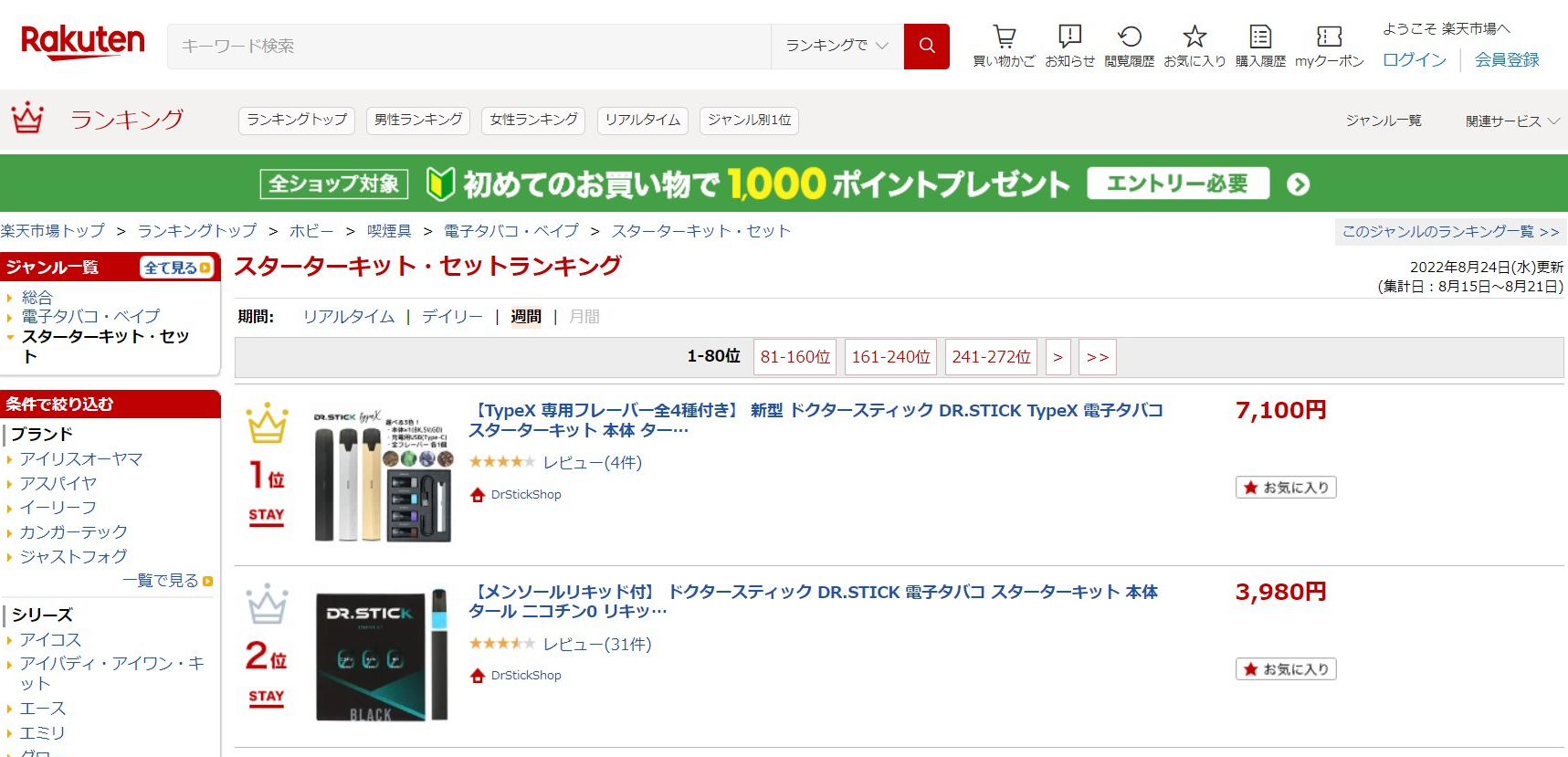This screenshot has height=757, width=1568.
Task: Open the browsing history (閲覧履歴) icon
Action: pos(1130,37)
